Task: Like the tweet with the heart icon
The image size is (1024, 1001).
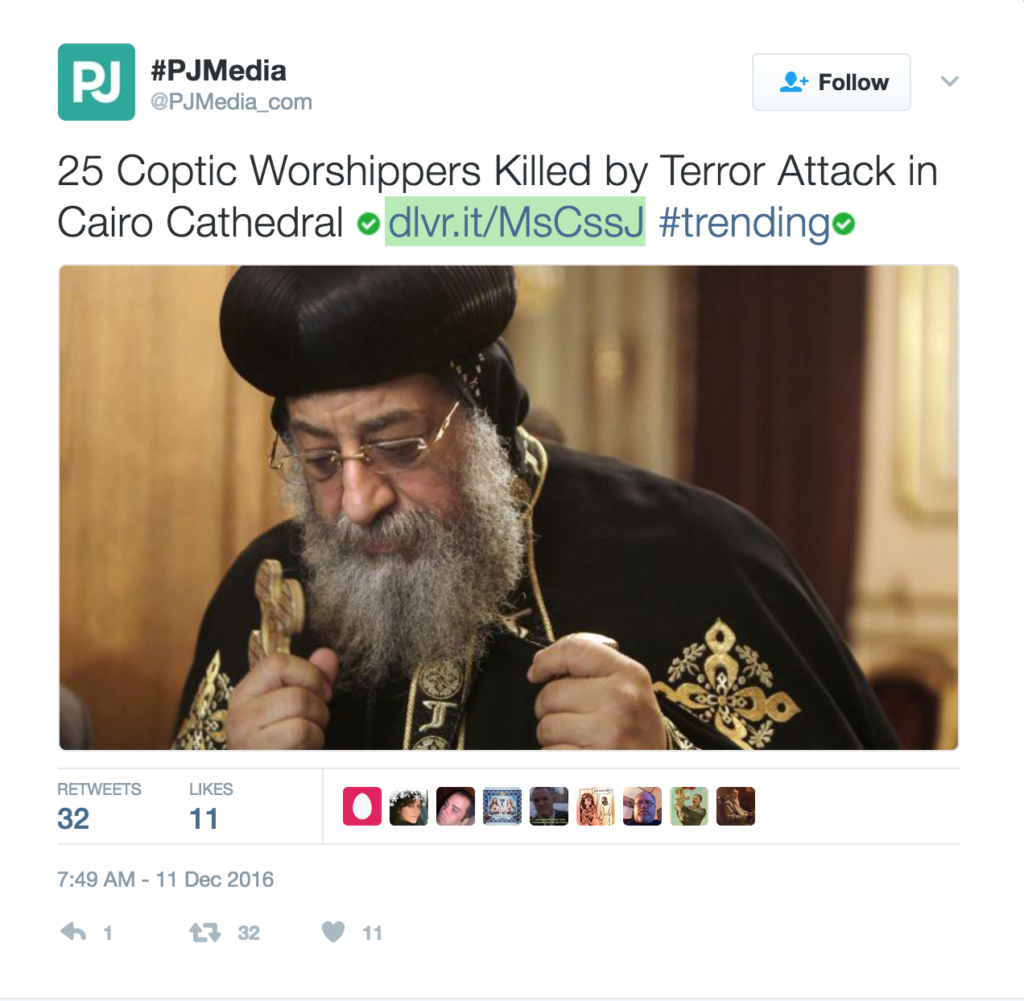Action: [x=333, y=932]
